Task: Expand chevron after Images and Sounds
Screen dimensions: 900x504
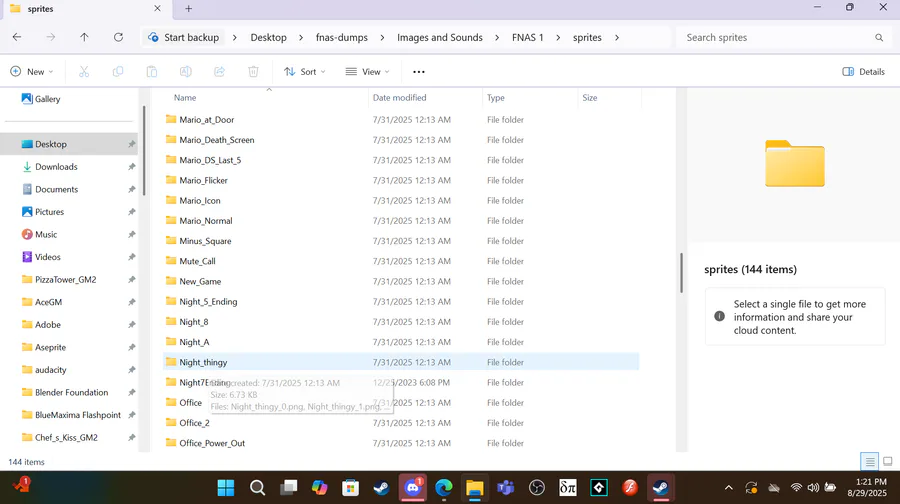Action: [x=497, y=37]
